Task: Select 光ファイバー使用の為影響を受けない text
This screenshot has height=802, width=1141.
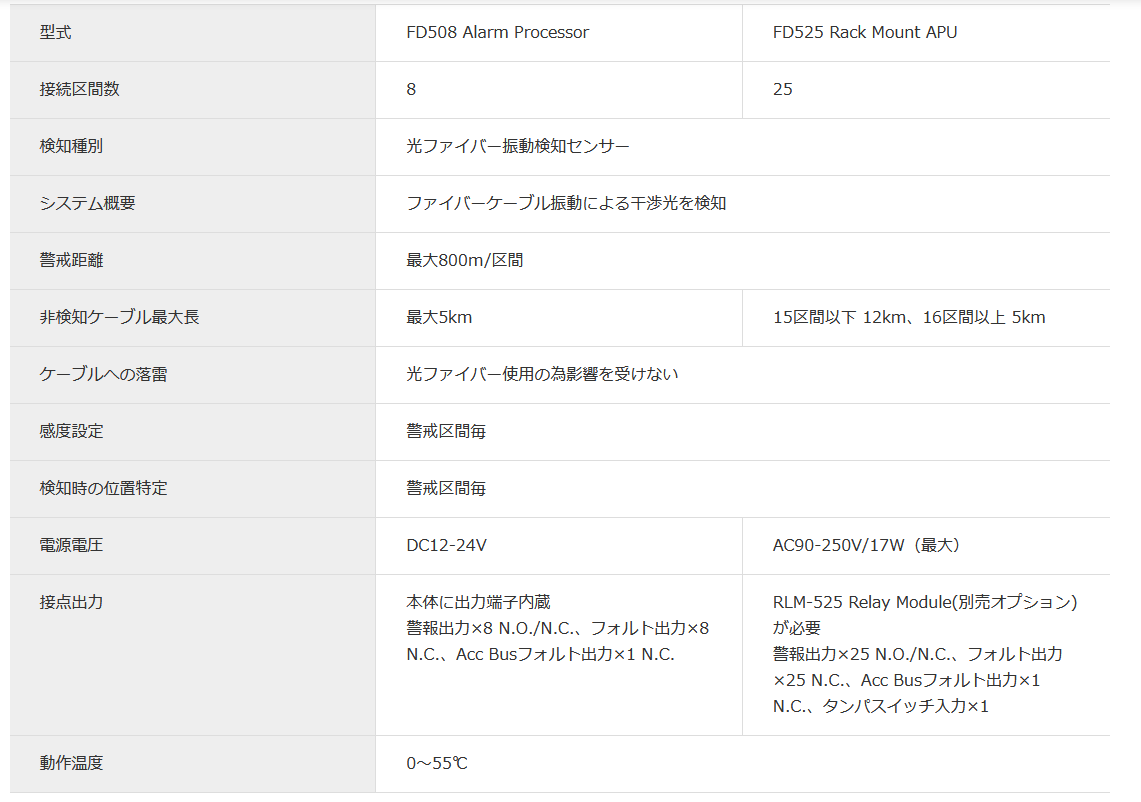Action: pyautogui.click(x=542, y=374)
